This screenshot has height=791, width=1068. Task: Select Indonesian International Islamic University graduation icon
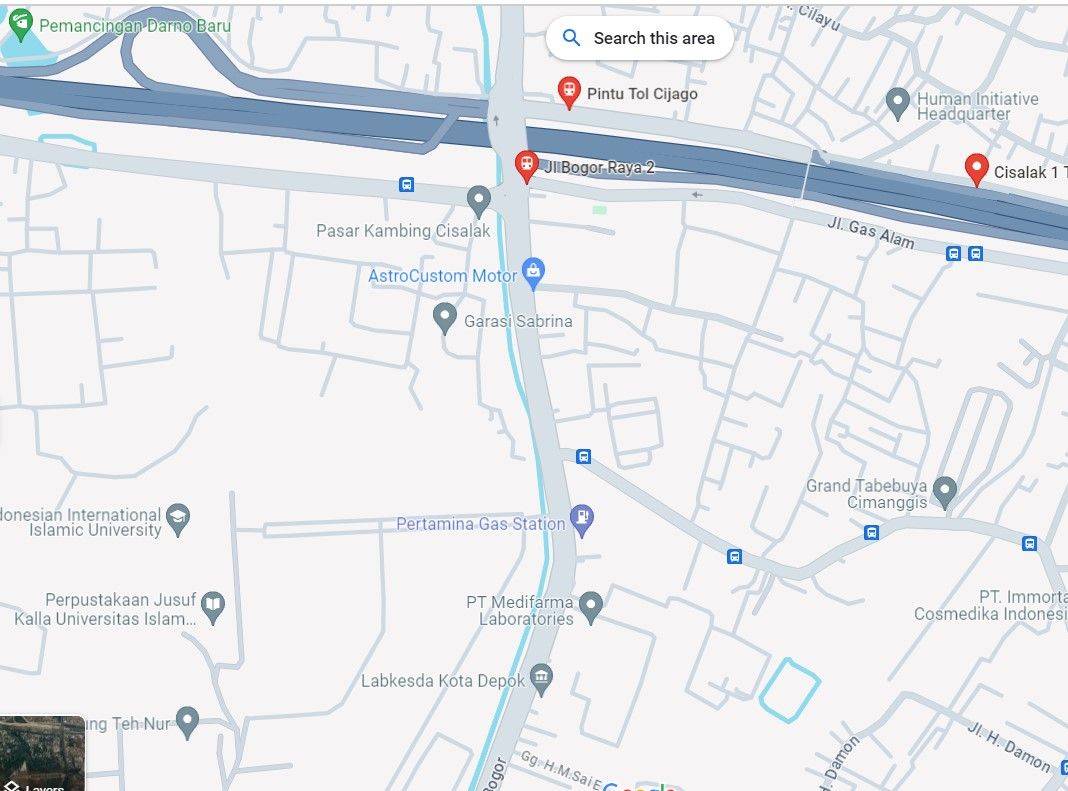tap(178, 521)
